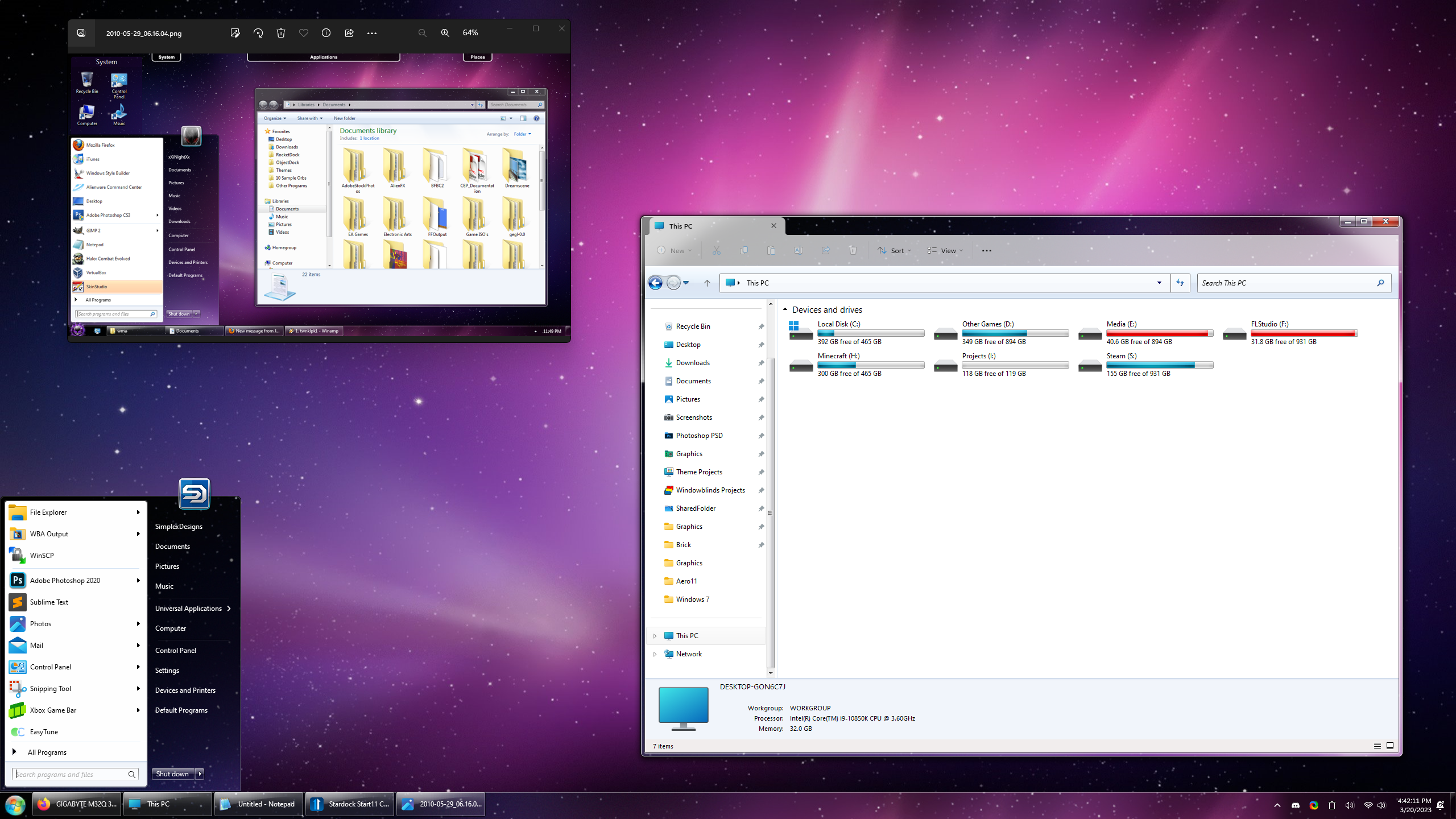Open the Sort dropdown in Explorer

[895, 250]
